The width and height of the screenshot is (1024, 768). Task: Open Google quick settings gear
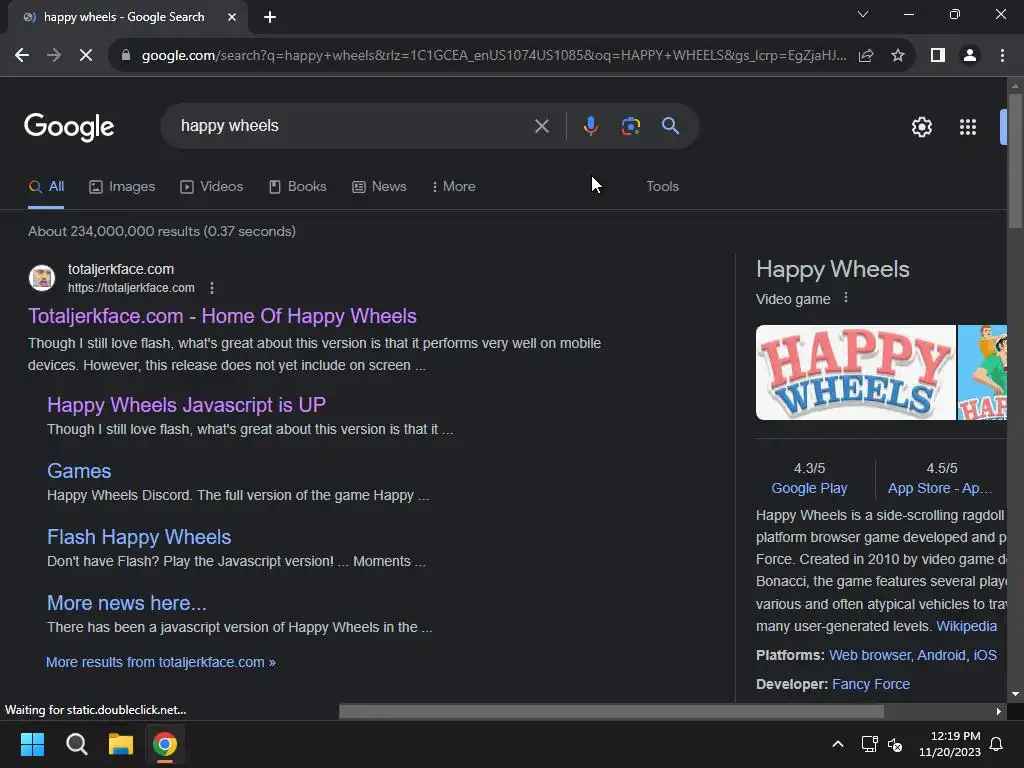click(921, 127)
